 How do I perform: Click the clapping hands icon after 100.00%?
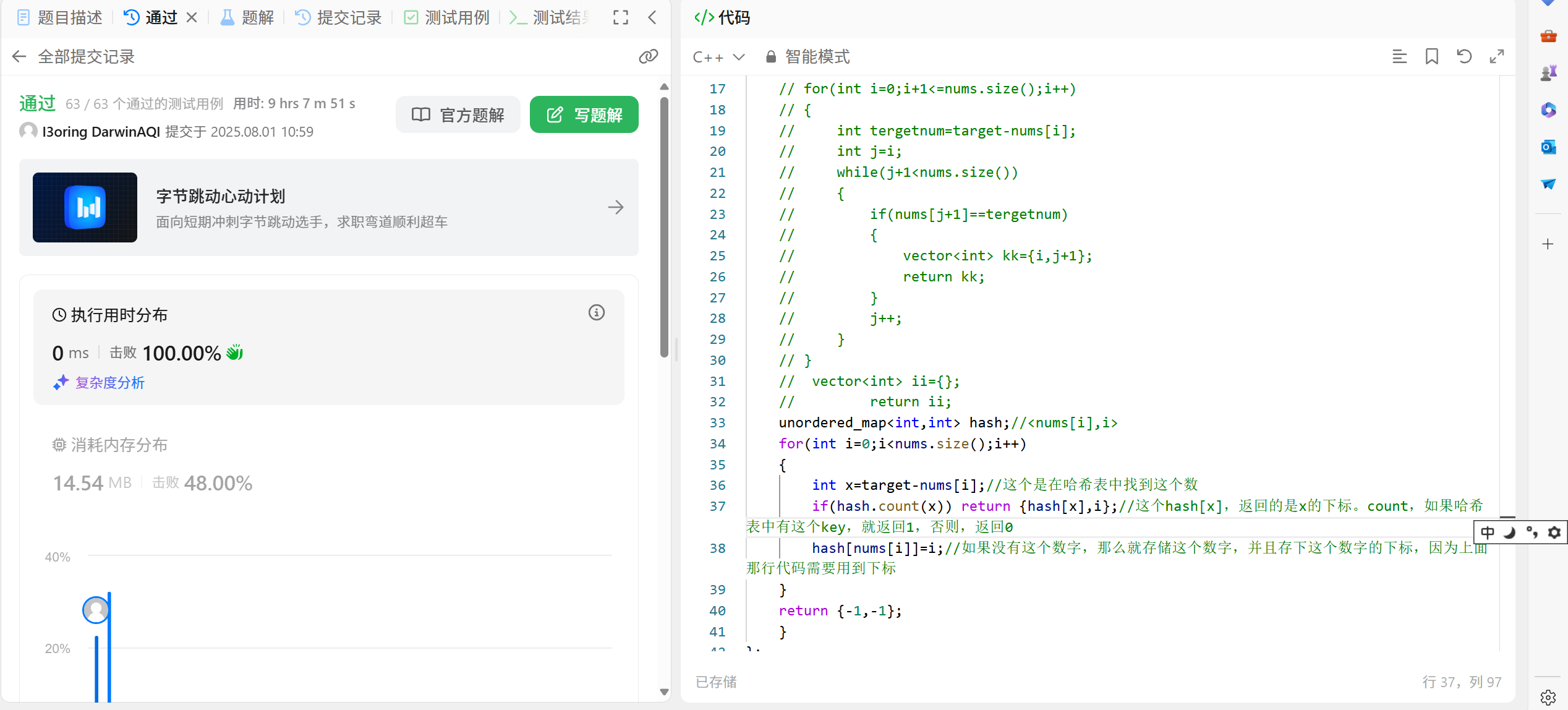tap(235, 353)
